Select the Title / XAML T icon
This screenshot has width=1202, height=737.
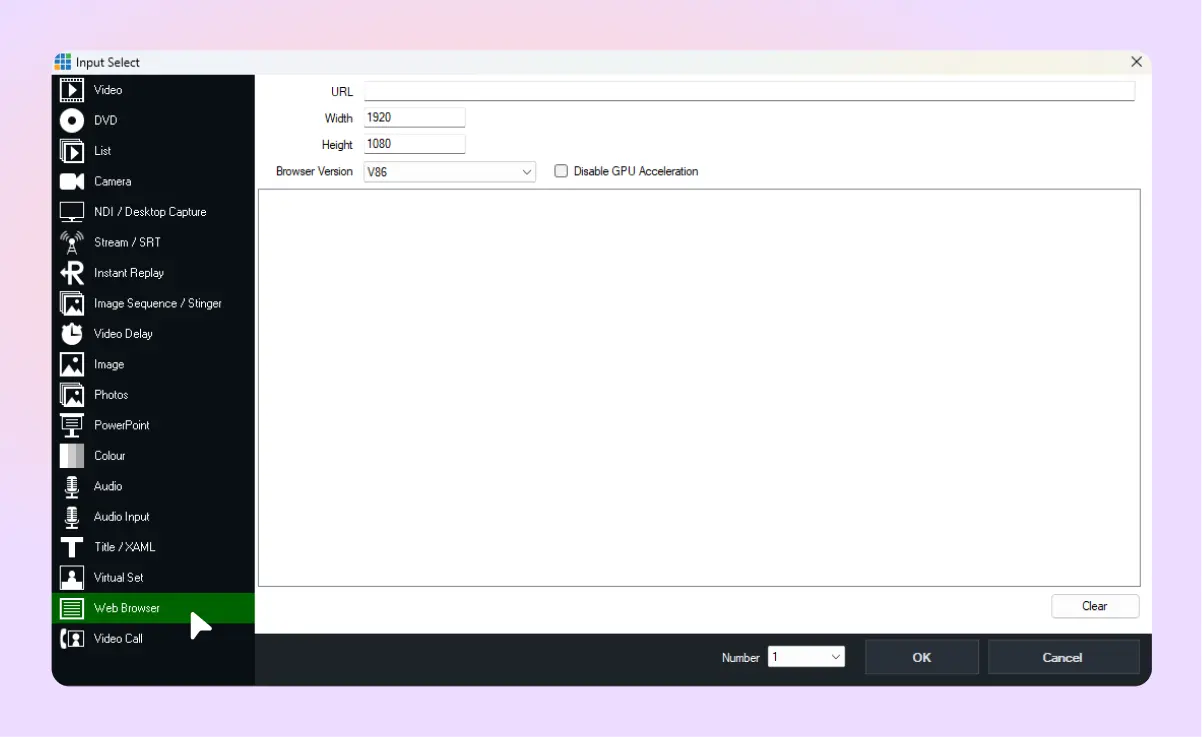pyautogui.click(x=72, y=548)
